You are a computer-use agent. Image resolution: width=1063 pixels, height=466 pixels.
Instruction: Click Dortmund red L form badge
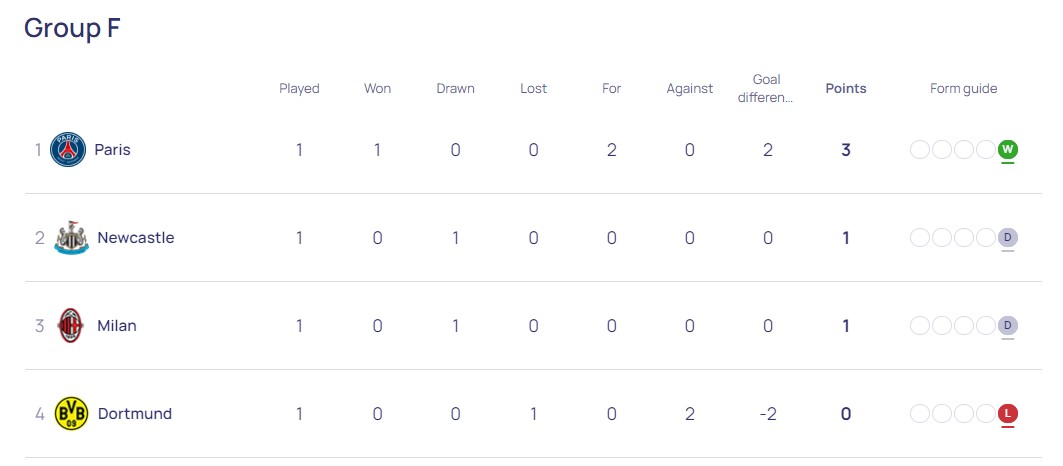(1007, 413)
